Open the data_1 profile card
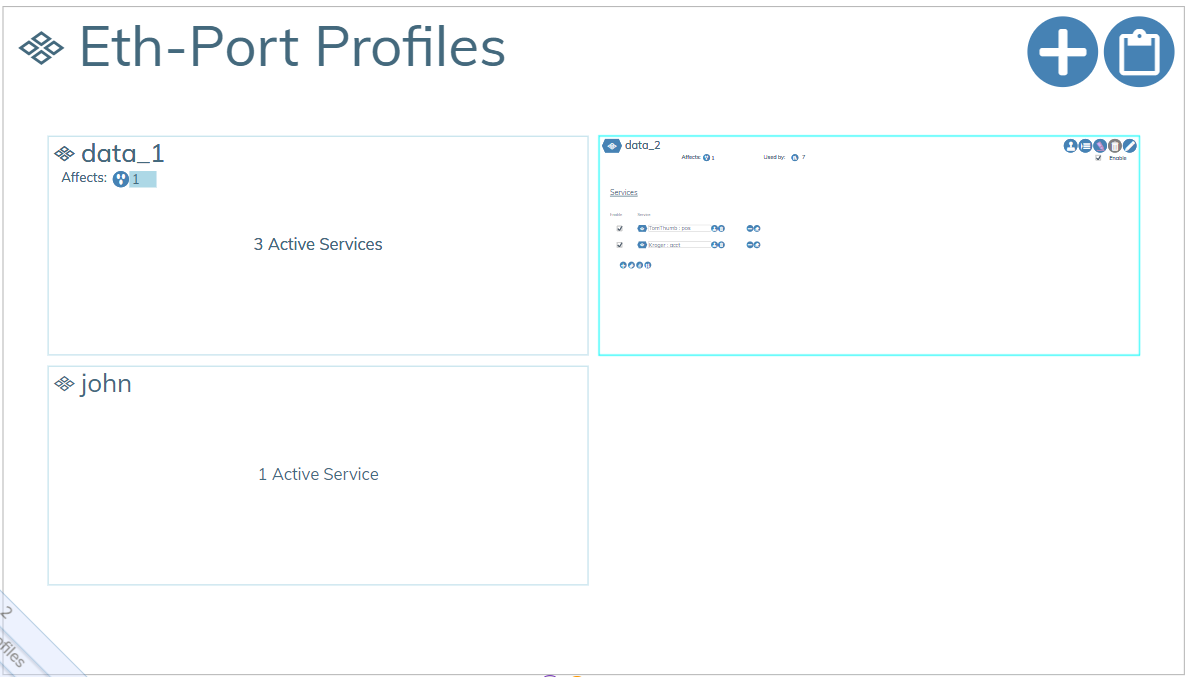The image size is (1187, 677). point(318,245)
